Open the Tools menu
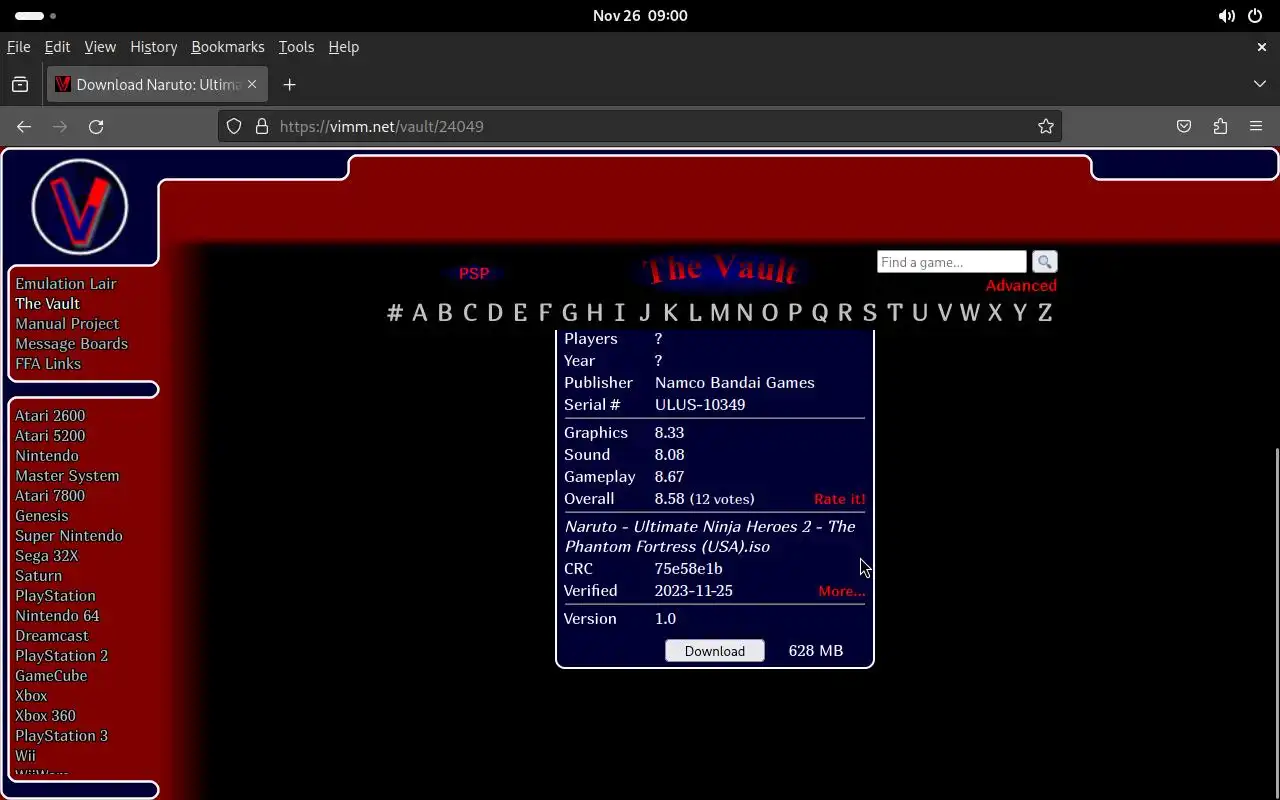This screenshot has width=1280, height=800. click(296, 47)
